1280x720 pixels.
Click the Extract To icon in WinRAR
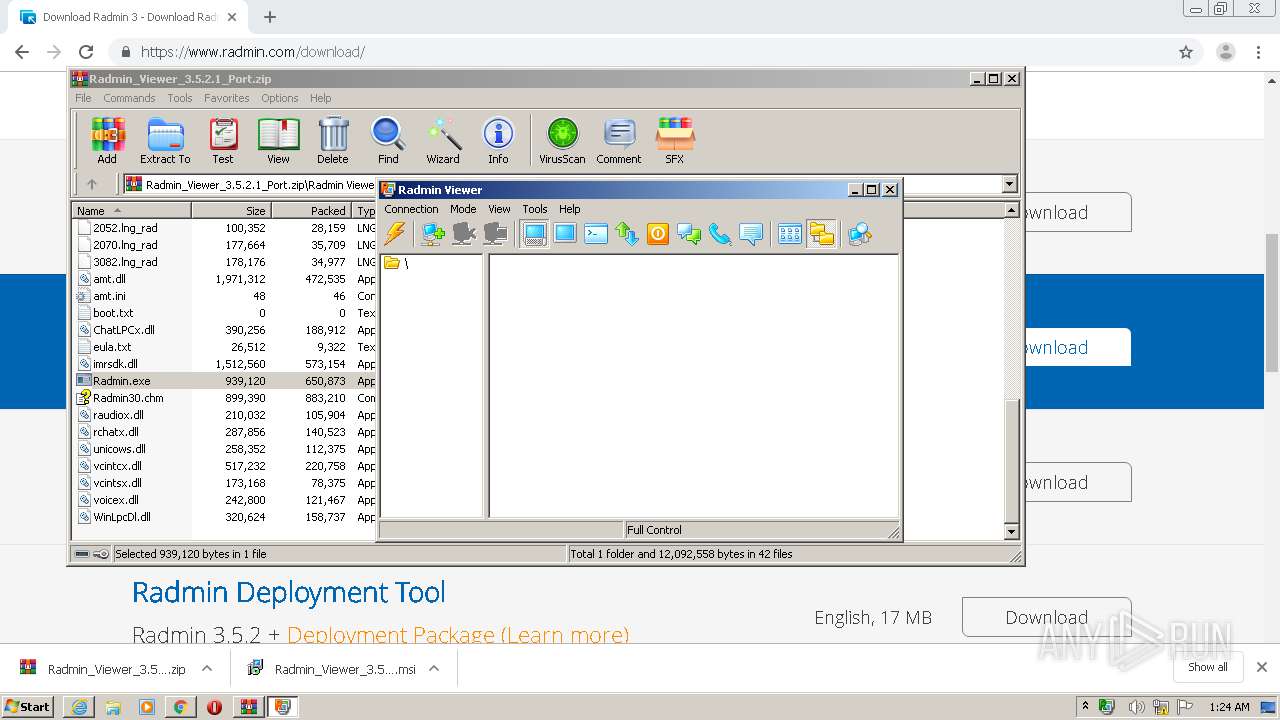pyautogui.click(x=165, y=141)
